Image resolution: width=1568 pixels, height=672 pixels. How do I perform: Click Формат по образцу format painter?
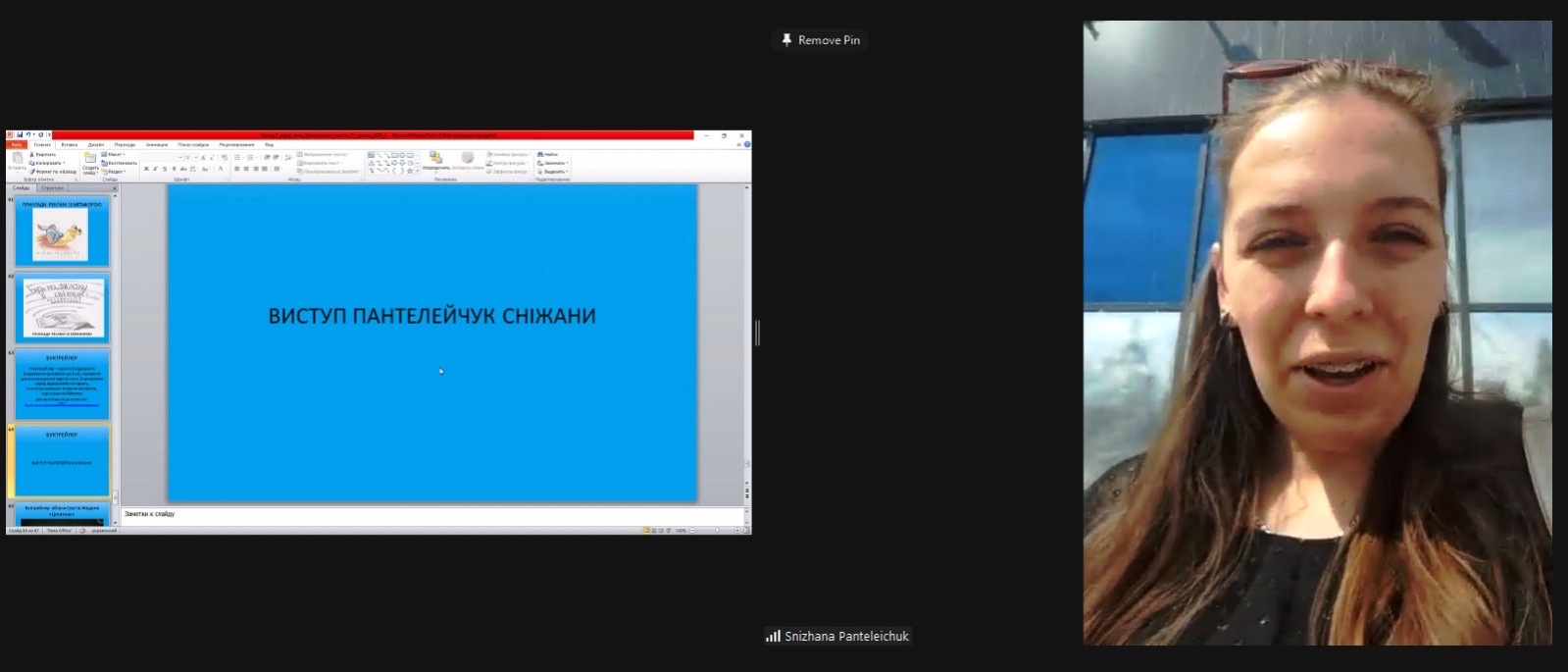click(x=33, y=172)
